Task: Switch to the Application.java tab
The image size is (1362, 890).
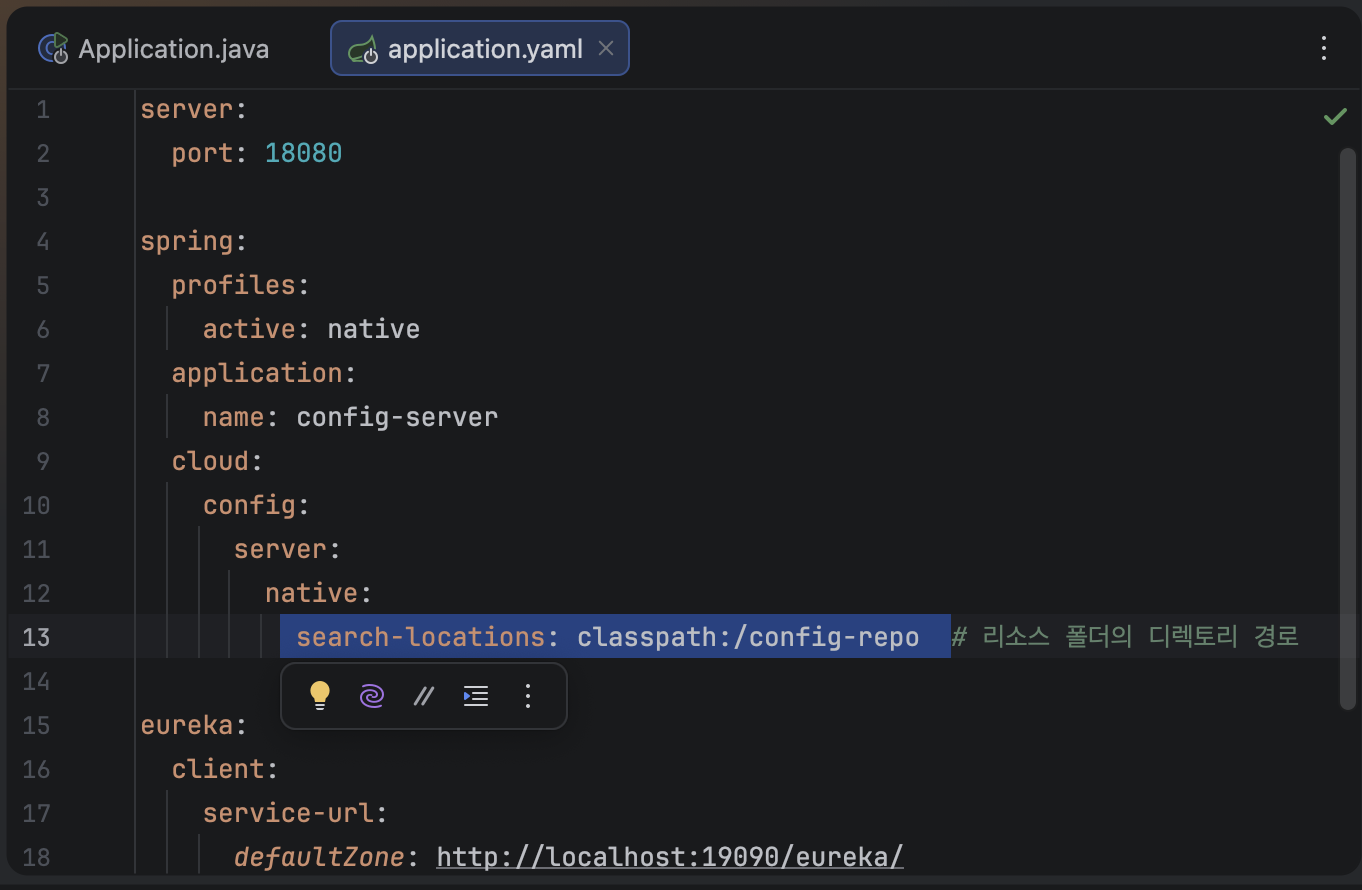Action: (x=154, y=49)
